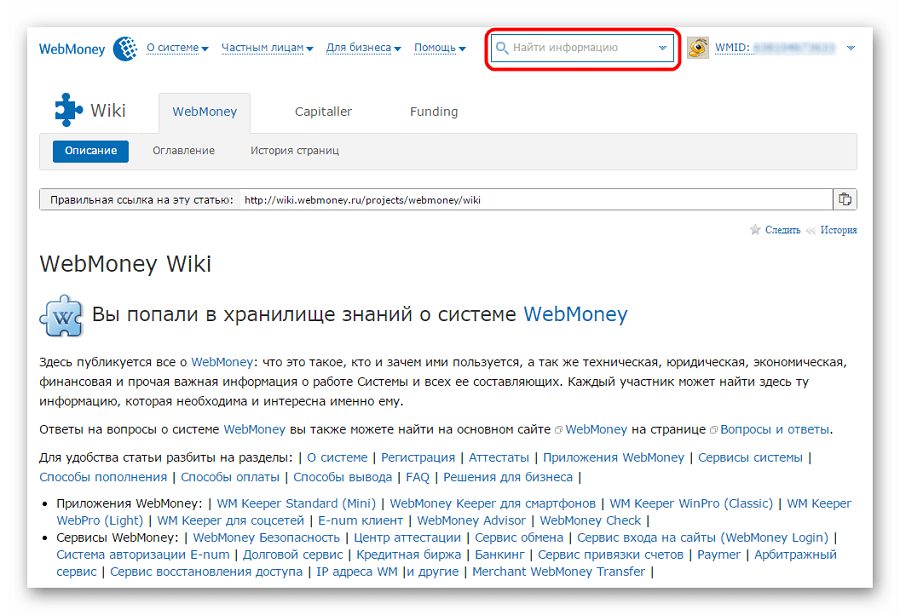Open the Регистрация section link
Screen dimensions: 900x615
tap(418, 458)
